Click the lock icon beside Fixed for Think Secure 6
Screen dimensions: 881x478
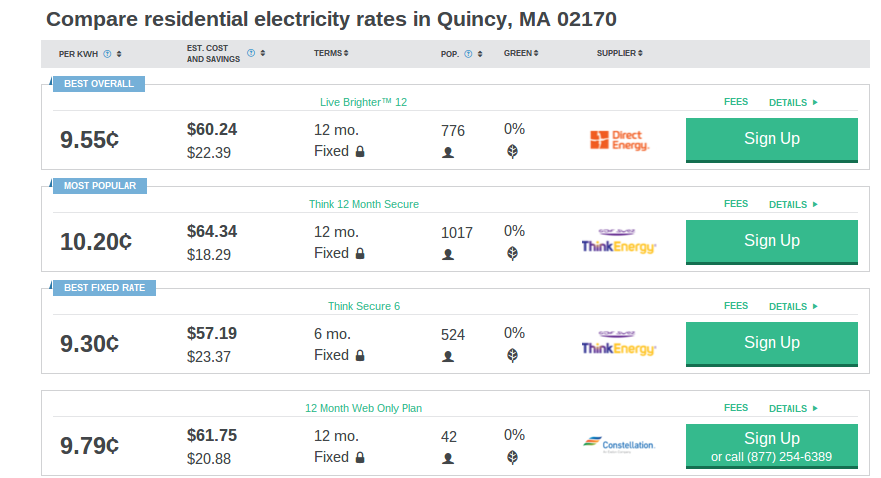360,355
